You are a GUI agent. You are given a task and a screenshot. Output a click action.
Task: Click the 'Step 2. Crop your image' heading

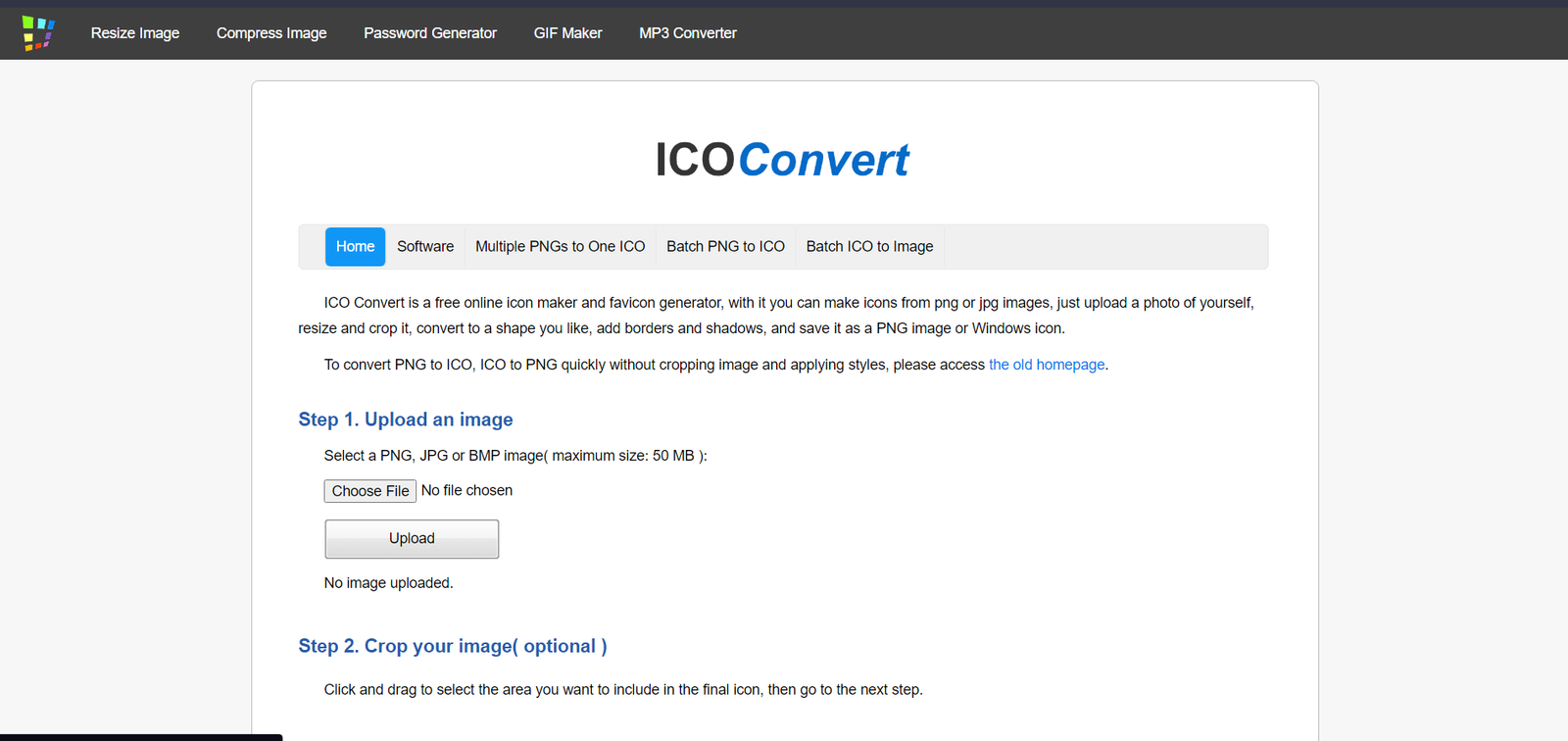click(x=453, y=646)
